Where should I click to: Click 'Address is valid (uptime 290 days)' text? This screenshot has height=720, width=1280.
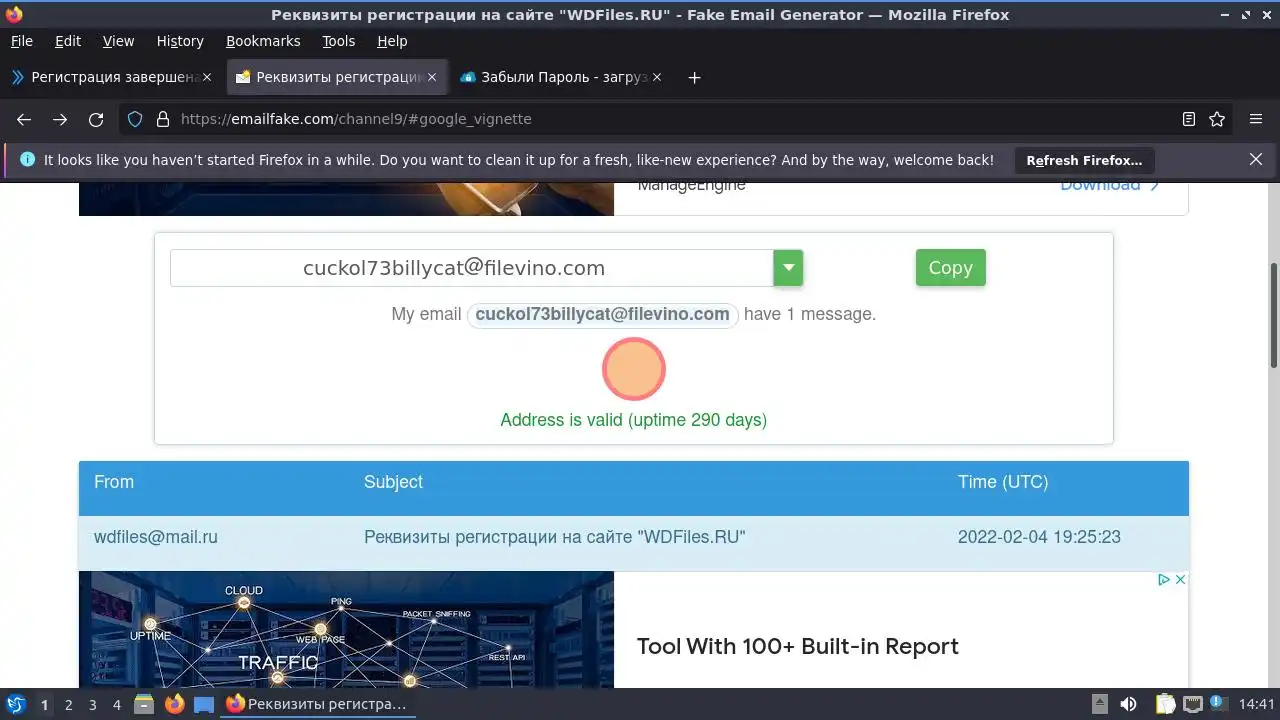(x=634, y=420)
